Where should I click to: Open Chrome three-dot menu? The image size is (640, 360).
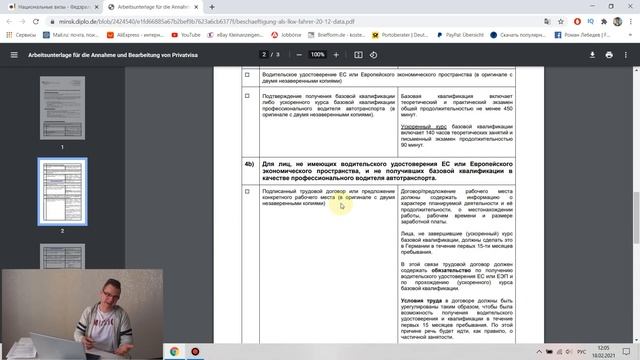[631, 22]
